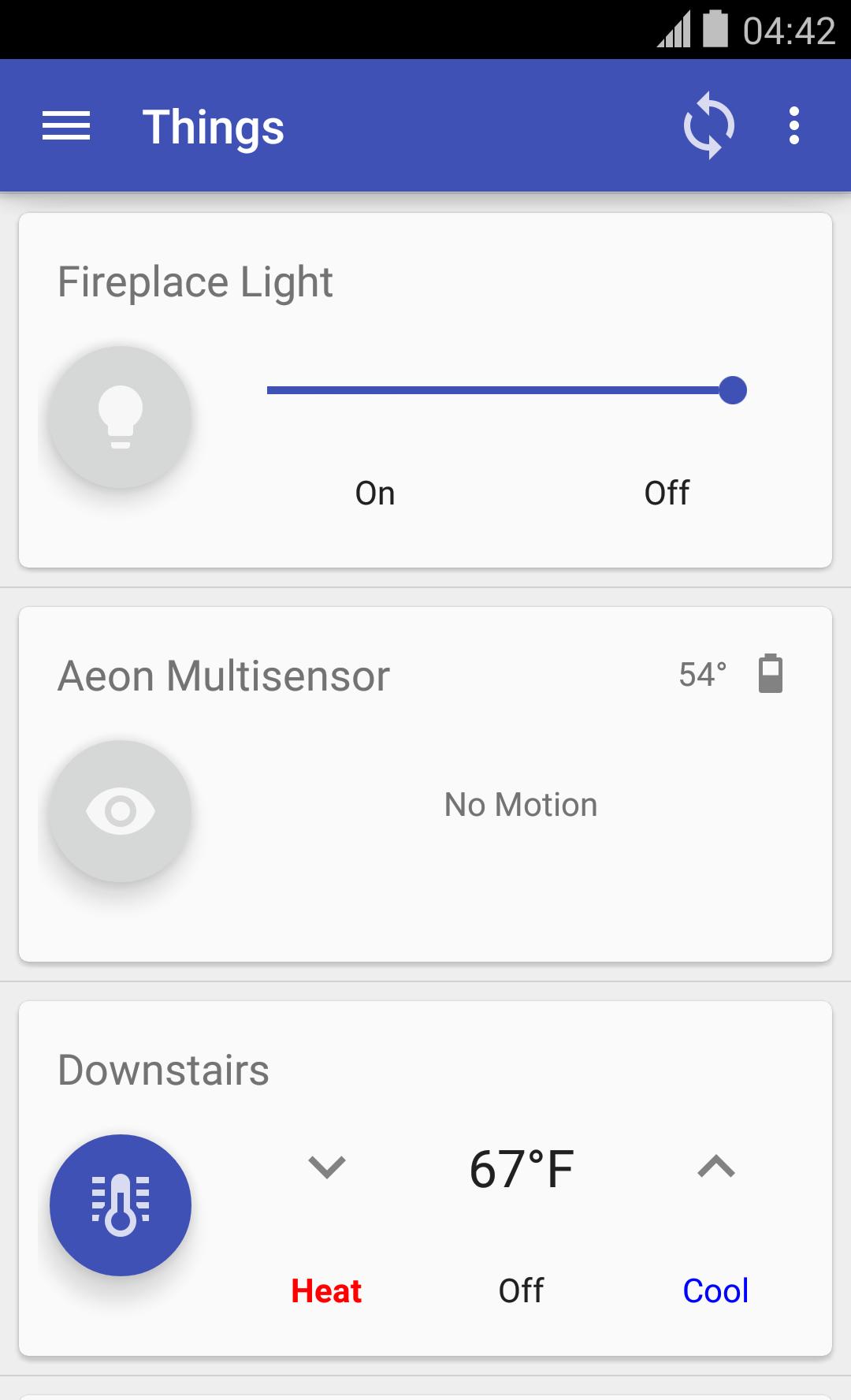Image resolution: width=851 pixels, height=1400 pixels.
Task: Select Heat mode for Downstairs
Action: pyautogui.click(x=326, y=1291)
